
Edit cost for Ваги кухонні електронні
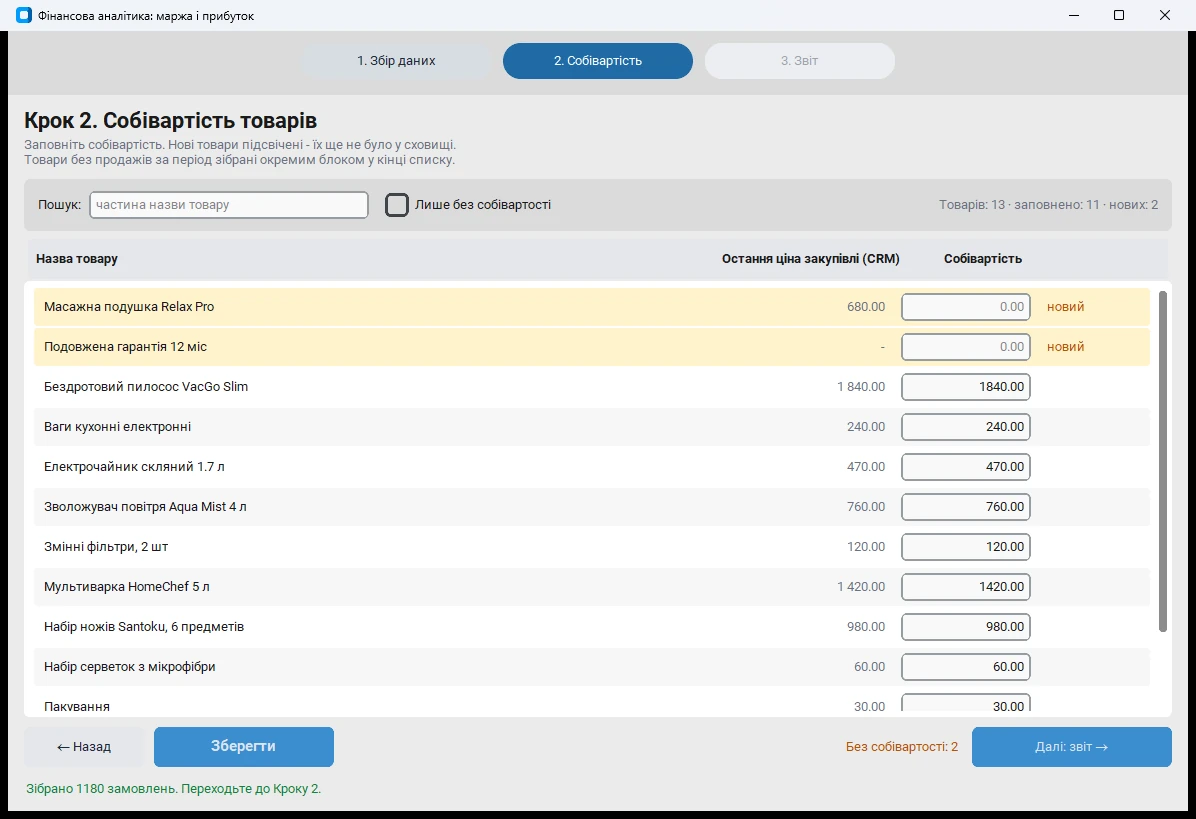[966, 427]
